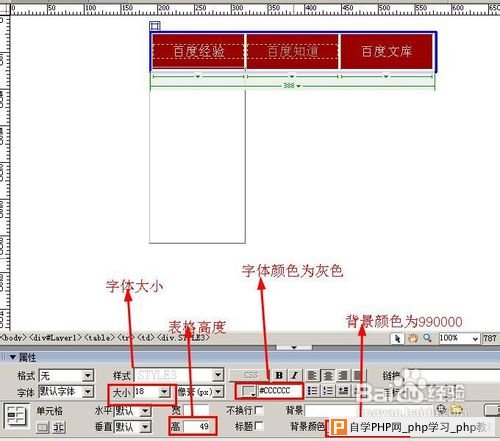Screen dimensions: 500x441
Task: Open the 格式 format dropdown
Action: 88,376
